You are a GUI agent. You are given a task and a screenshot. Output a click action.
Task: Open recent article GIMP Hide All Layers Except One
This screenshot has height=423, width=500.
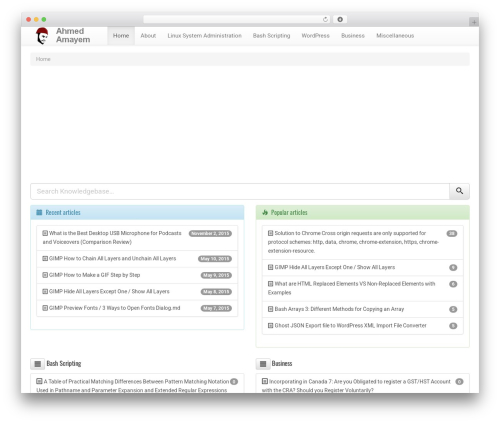(109, 291)
